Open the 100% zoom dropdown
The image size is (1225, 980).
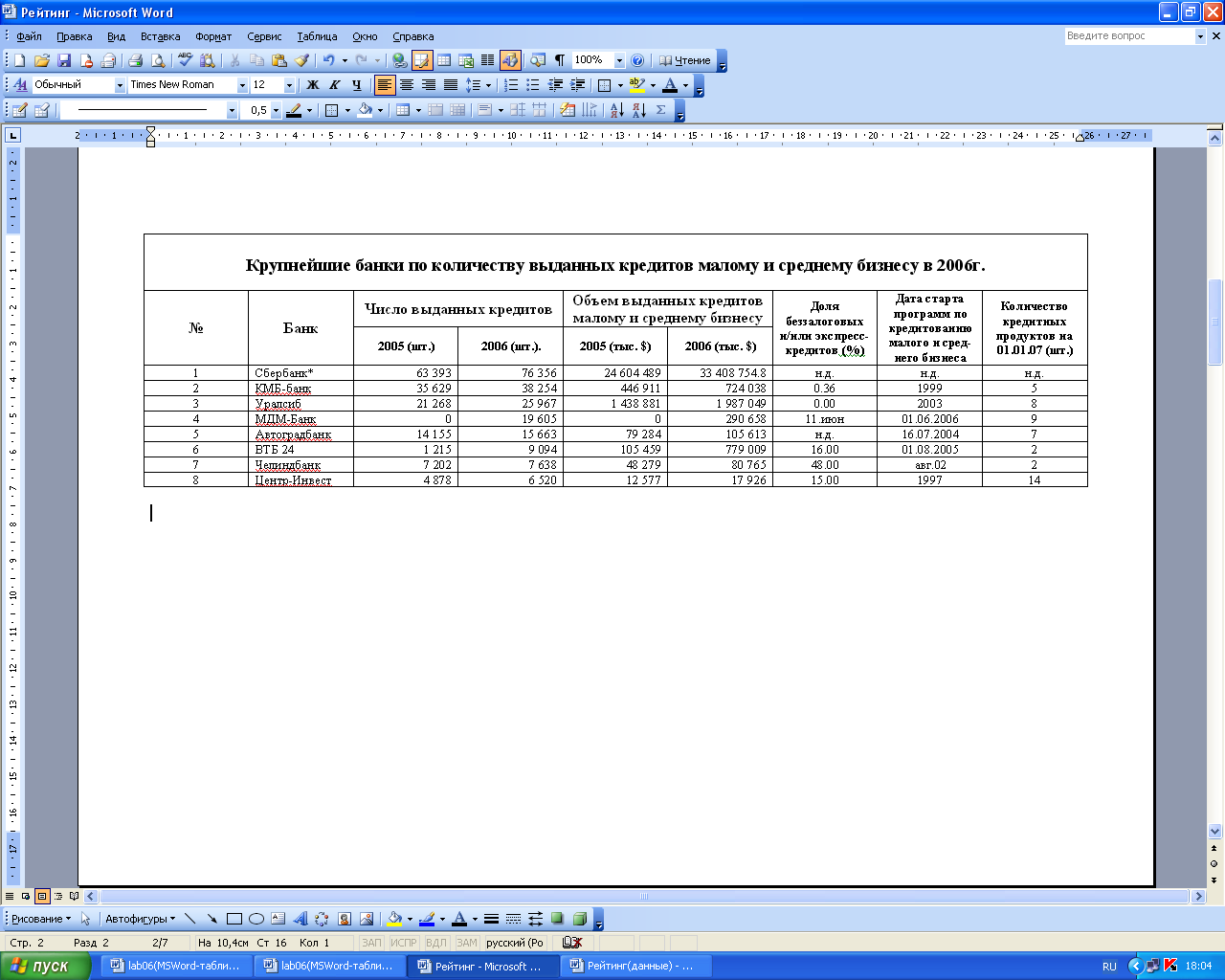(x=619, y=60)
